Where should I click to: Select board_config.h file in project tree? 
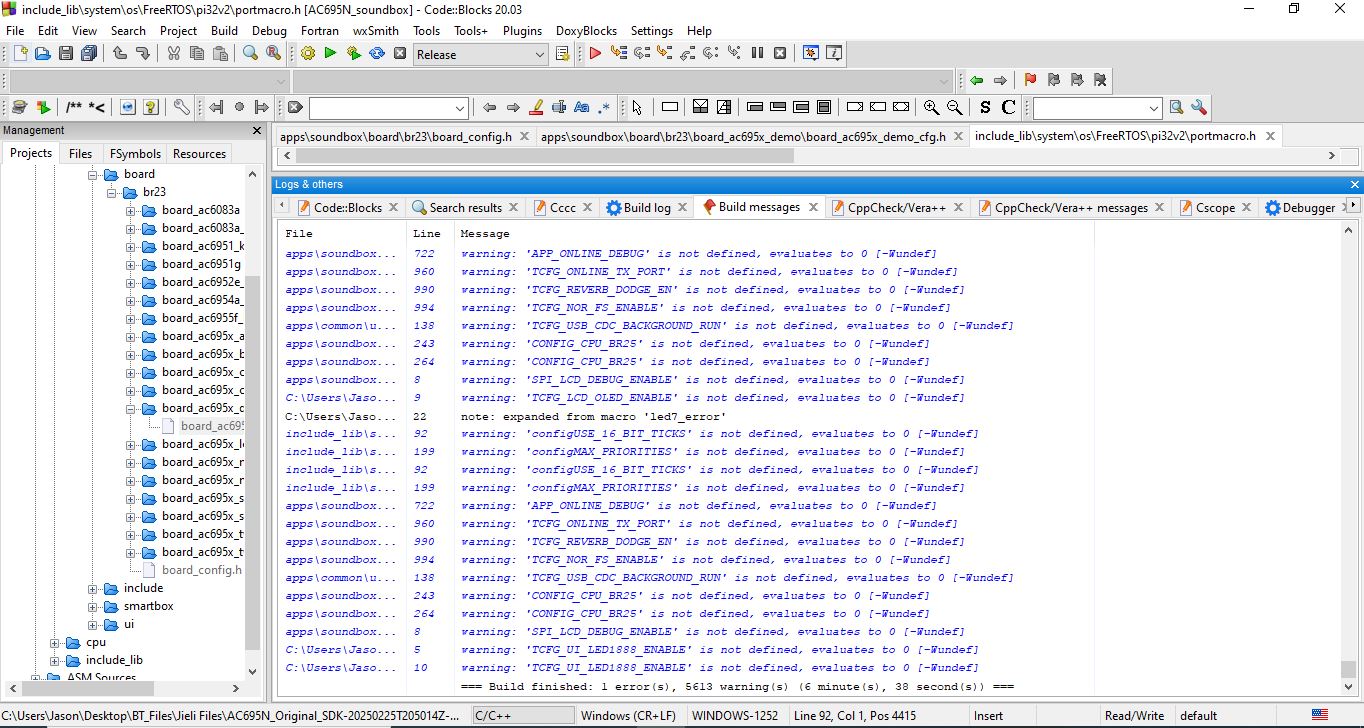201,570
